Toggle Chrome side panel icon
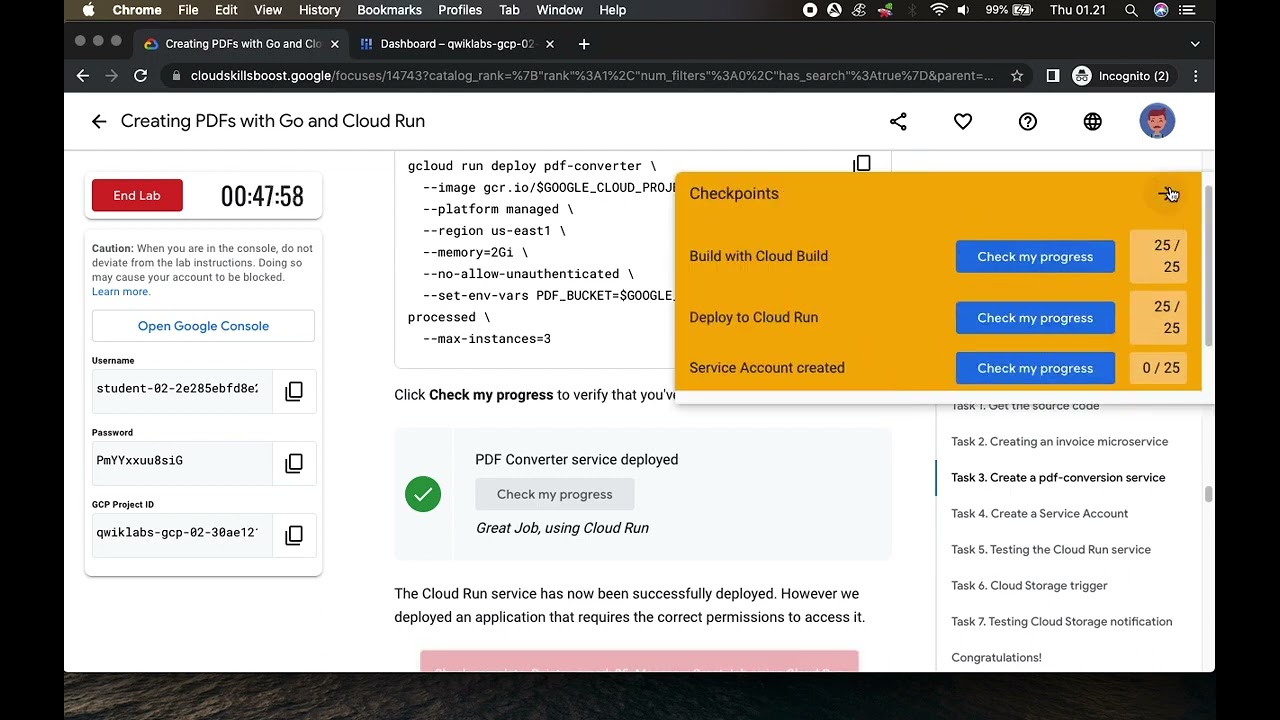1280x720 pixels. pos(1052,76)
